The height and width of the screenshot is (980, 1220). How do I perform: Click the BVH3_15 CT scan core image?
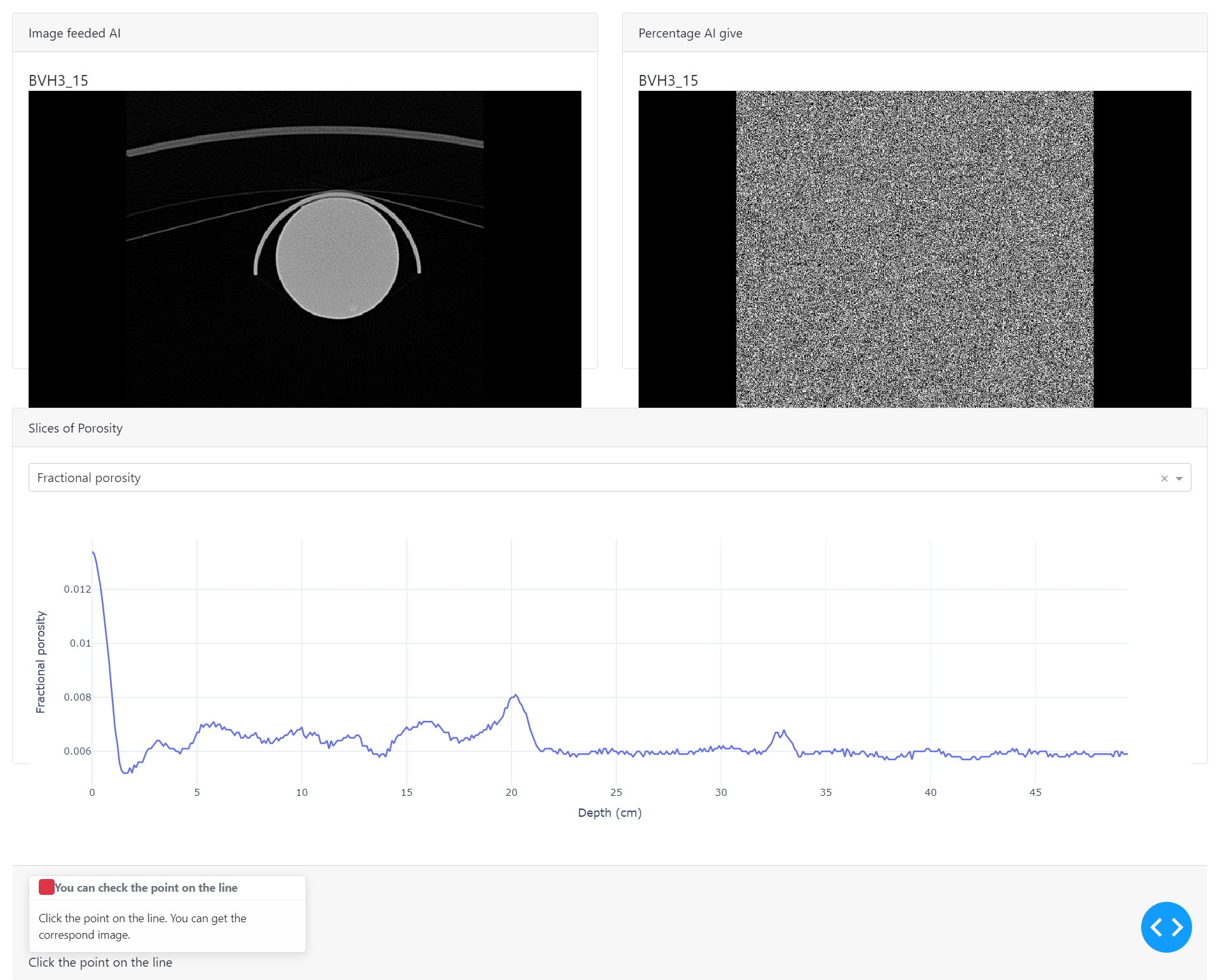304,249
